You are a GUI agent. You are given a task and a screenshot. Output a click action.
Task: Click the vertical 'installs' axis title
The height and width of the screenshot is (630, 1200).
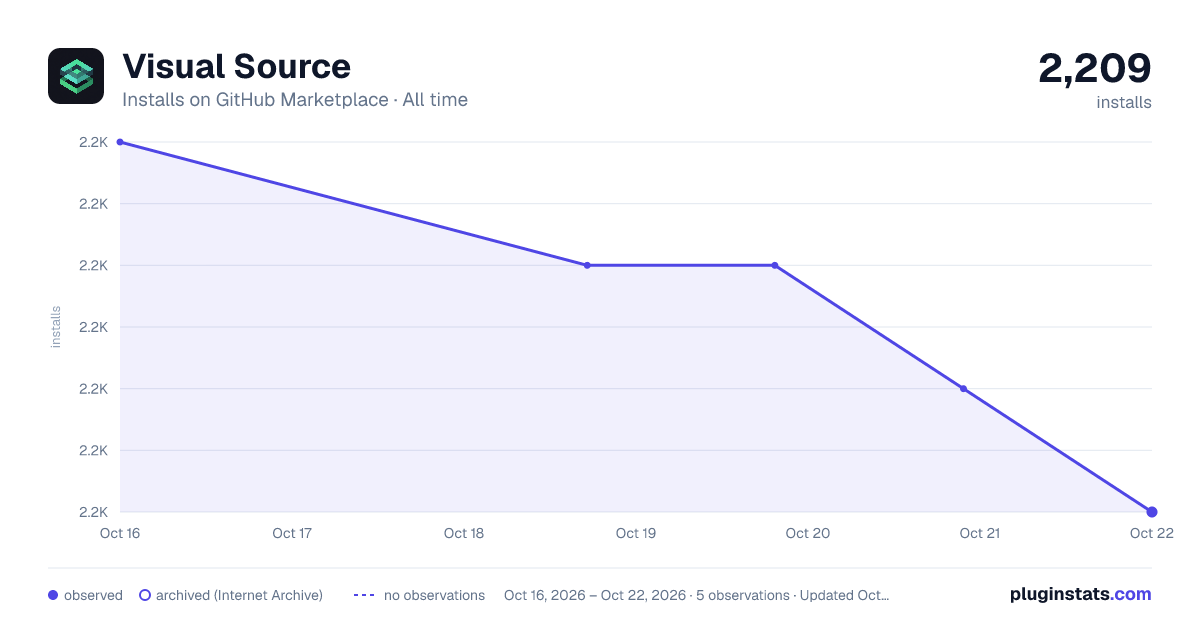coord(56,327)
